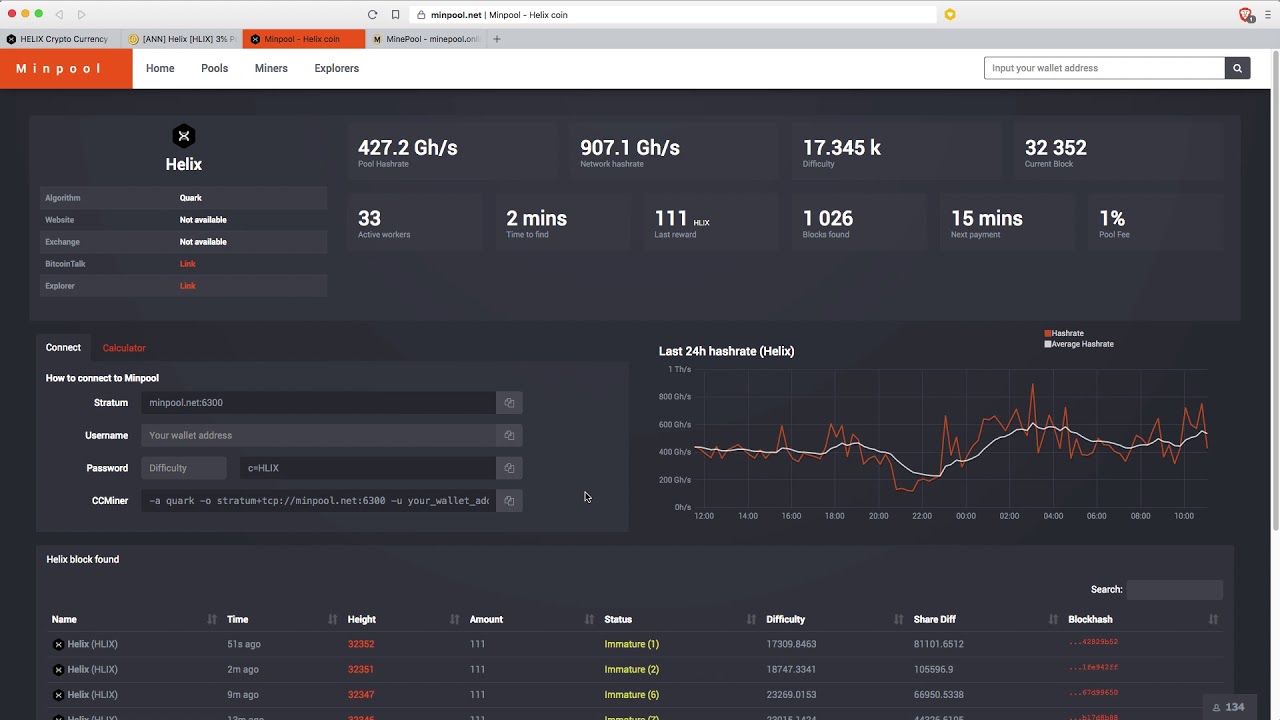Click the Immature (1) status cell

point(631,644)
